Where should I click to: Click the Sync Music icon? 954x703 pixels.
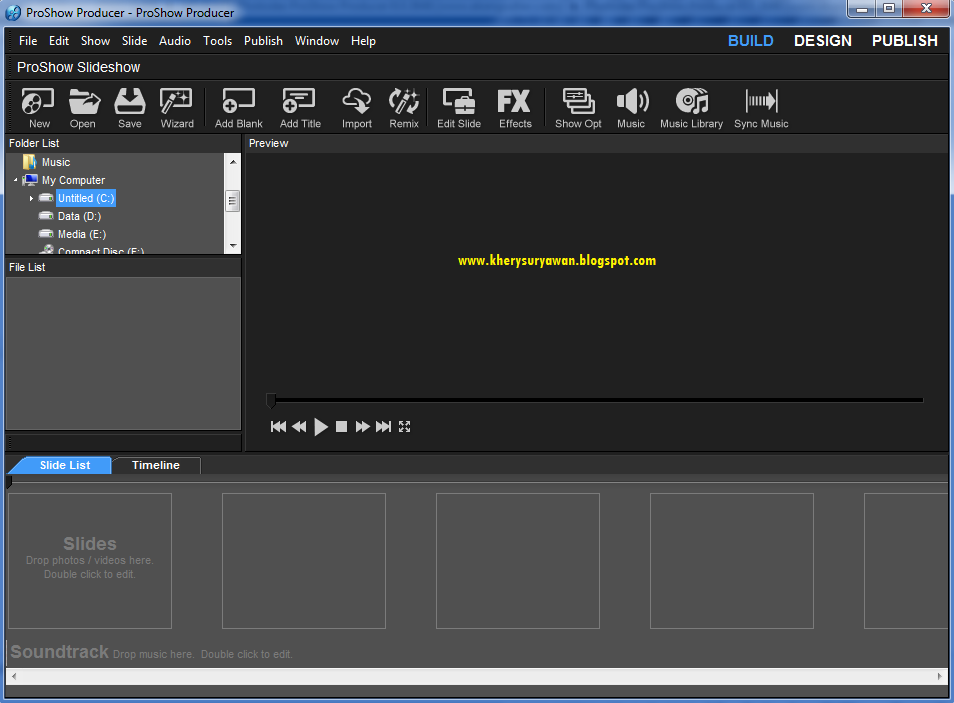tap(761, 108)
